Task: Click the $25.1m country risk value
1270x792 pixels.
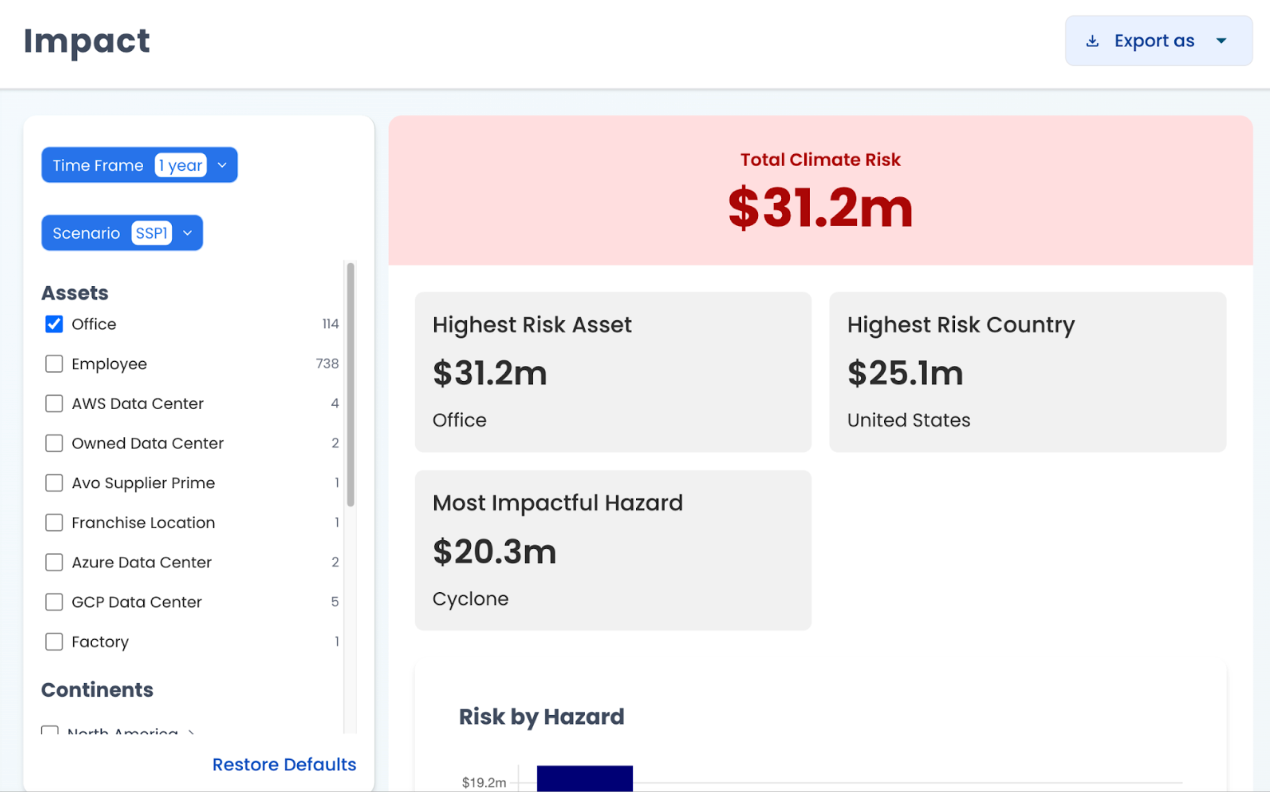Action: click(x=905, y=373)
